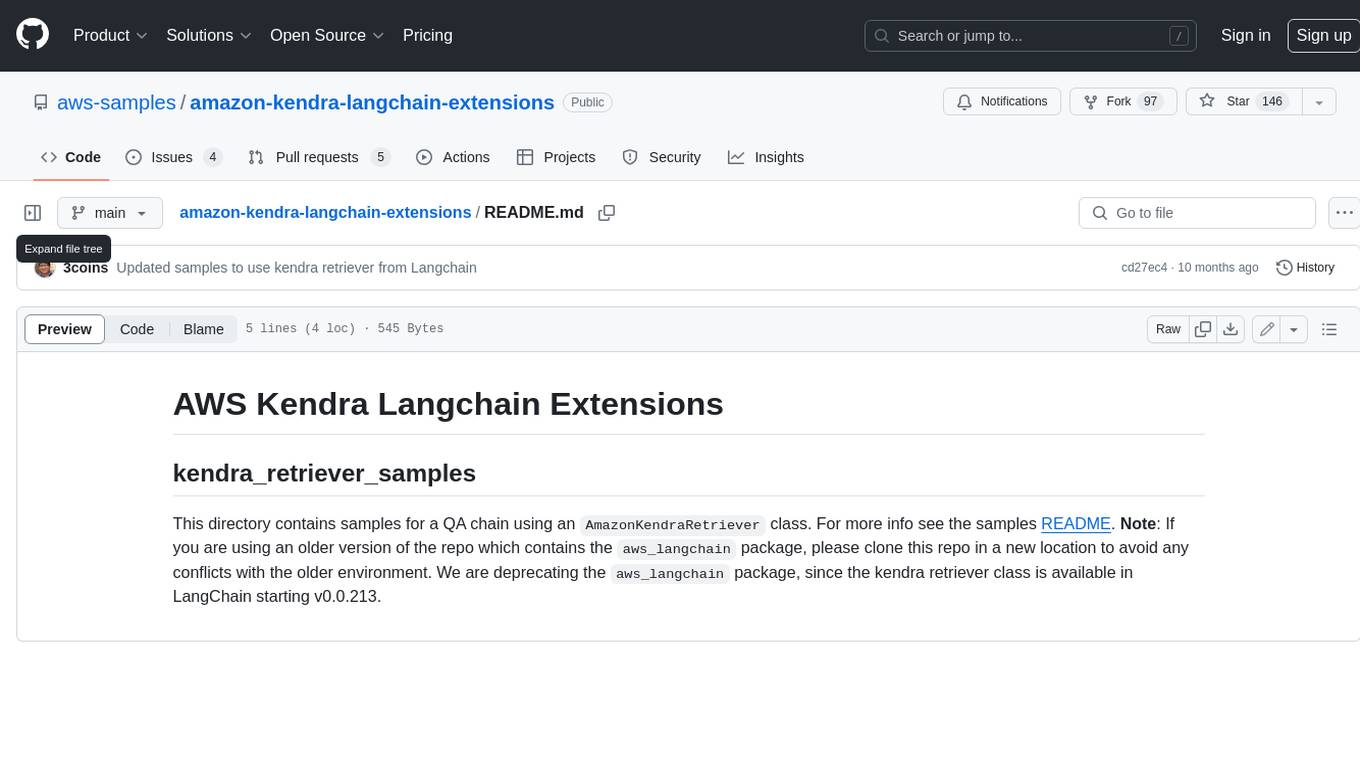1360x764 pixels.
Task: View the file History
Action: [x=1305, y=268]
